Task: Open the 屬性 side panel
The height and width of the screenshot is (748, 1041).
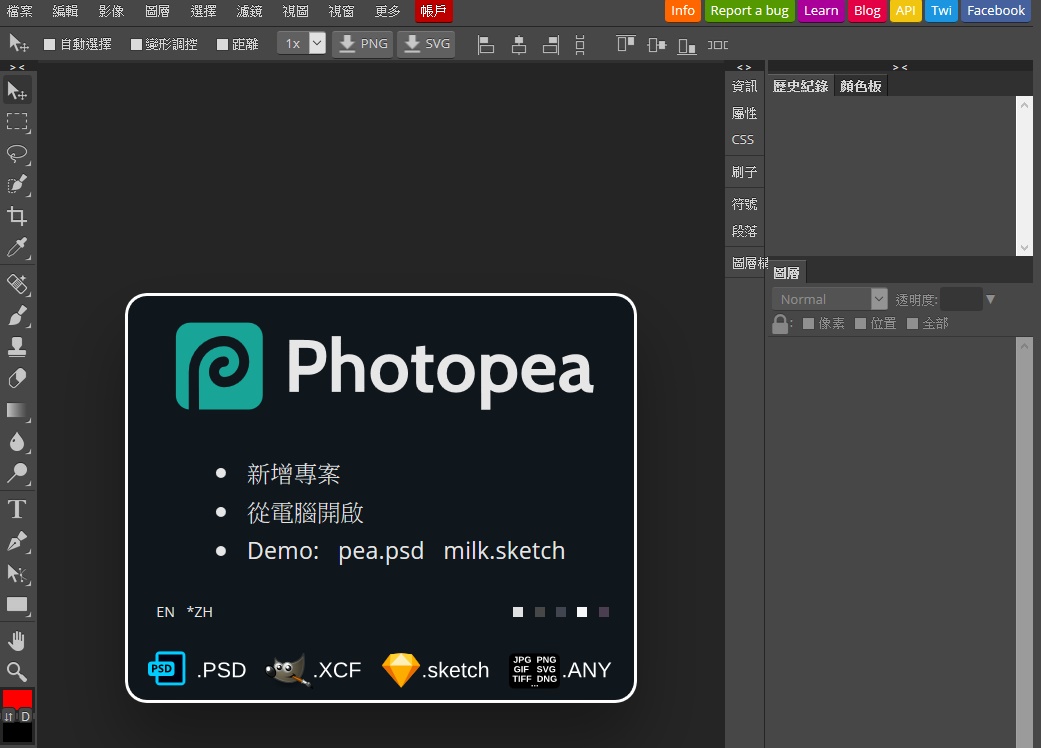Action: (x=744, y=113)
